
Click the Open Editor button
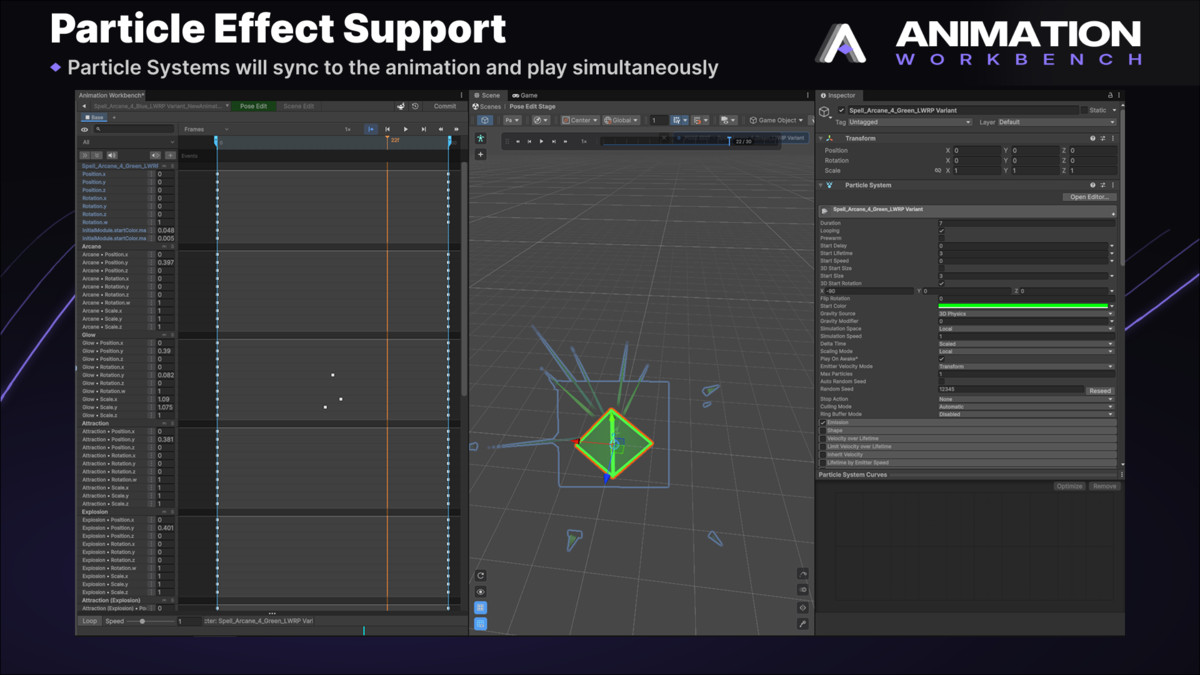1089,197
